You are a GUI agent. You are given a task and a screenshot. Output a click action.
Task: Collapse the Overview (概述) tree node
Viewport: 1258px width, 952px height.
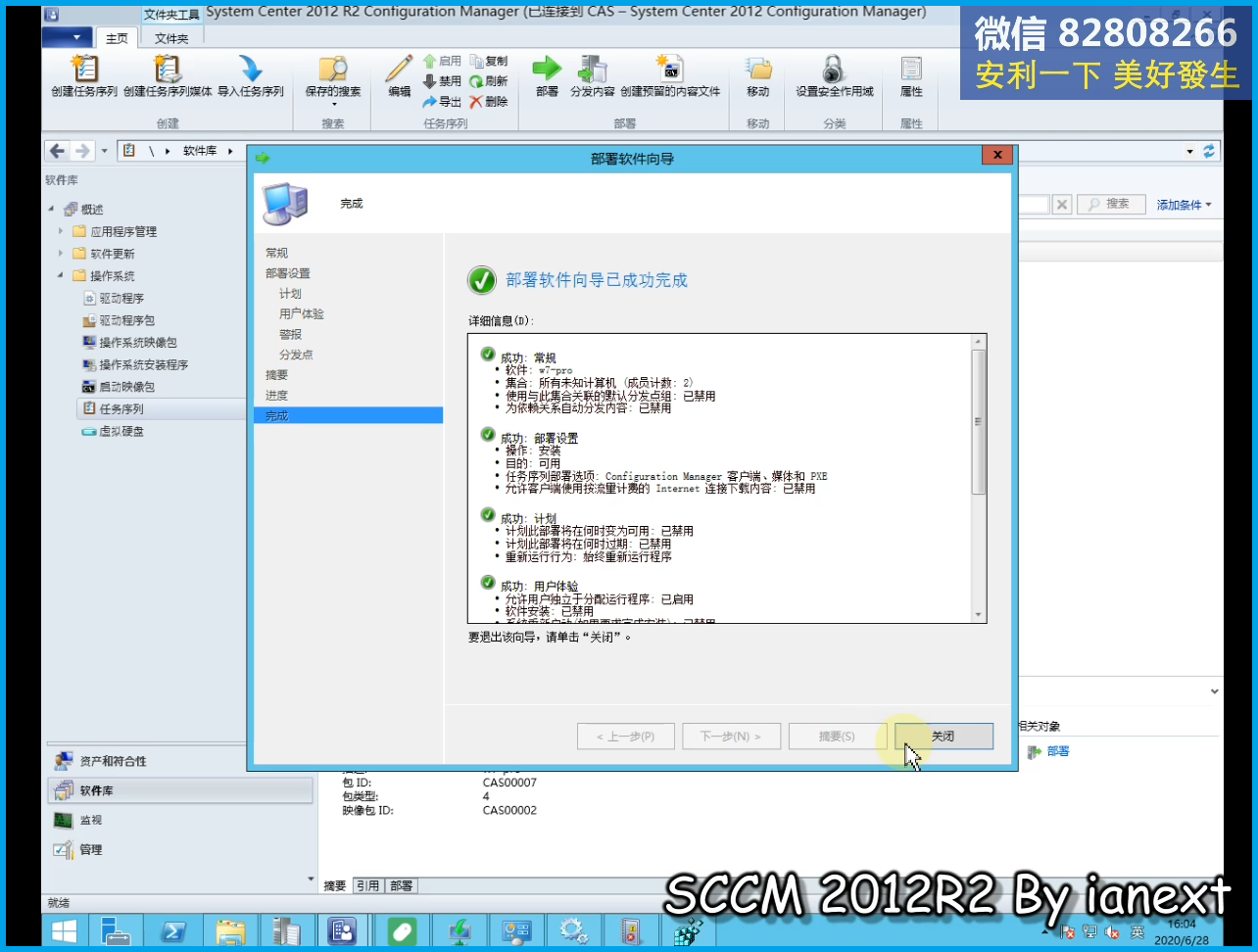click(51, 209)
